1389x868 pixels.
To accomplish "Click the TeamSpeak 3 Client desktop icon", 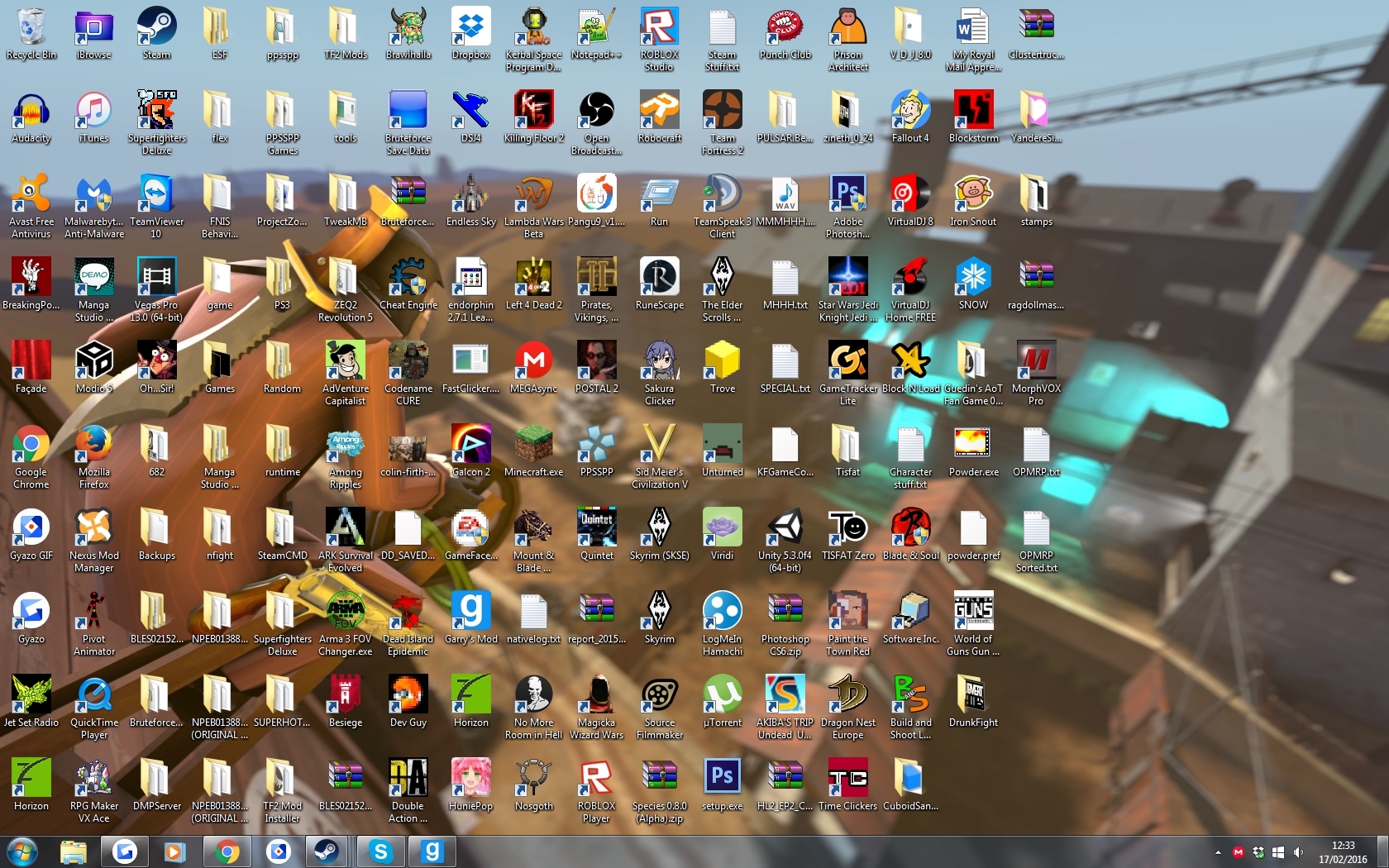I will pos(723,207).
